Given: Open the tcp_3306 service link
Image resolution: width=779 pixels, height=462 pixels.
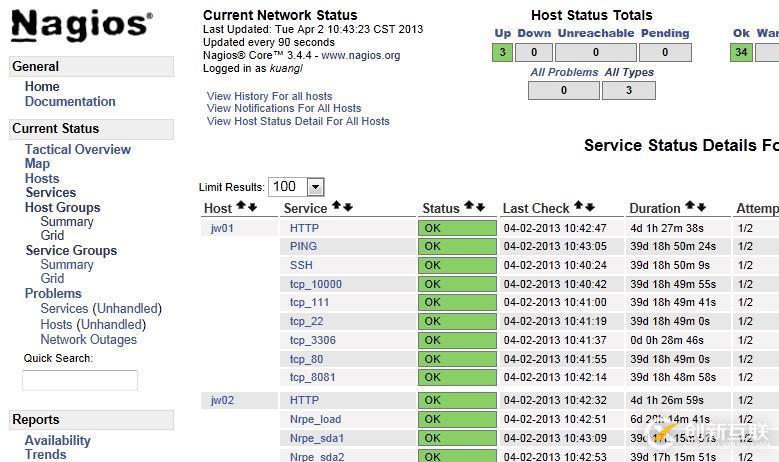Looking at the screenshot, I should 313,341.
